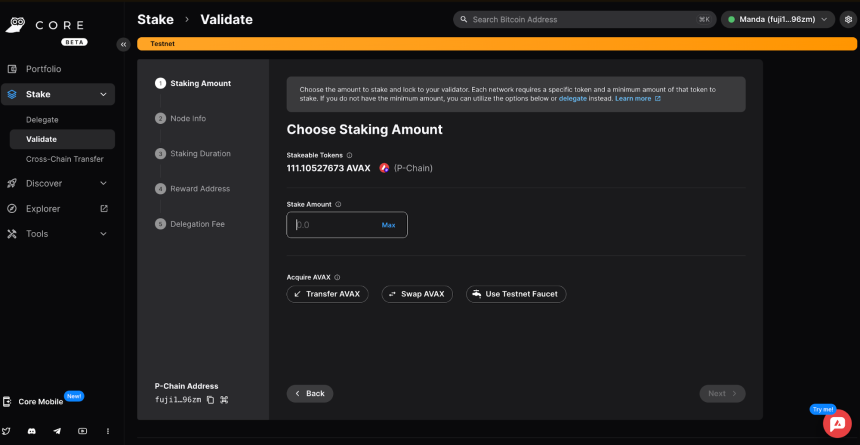Open settings gear in top right

[848, 19]
